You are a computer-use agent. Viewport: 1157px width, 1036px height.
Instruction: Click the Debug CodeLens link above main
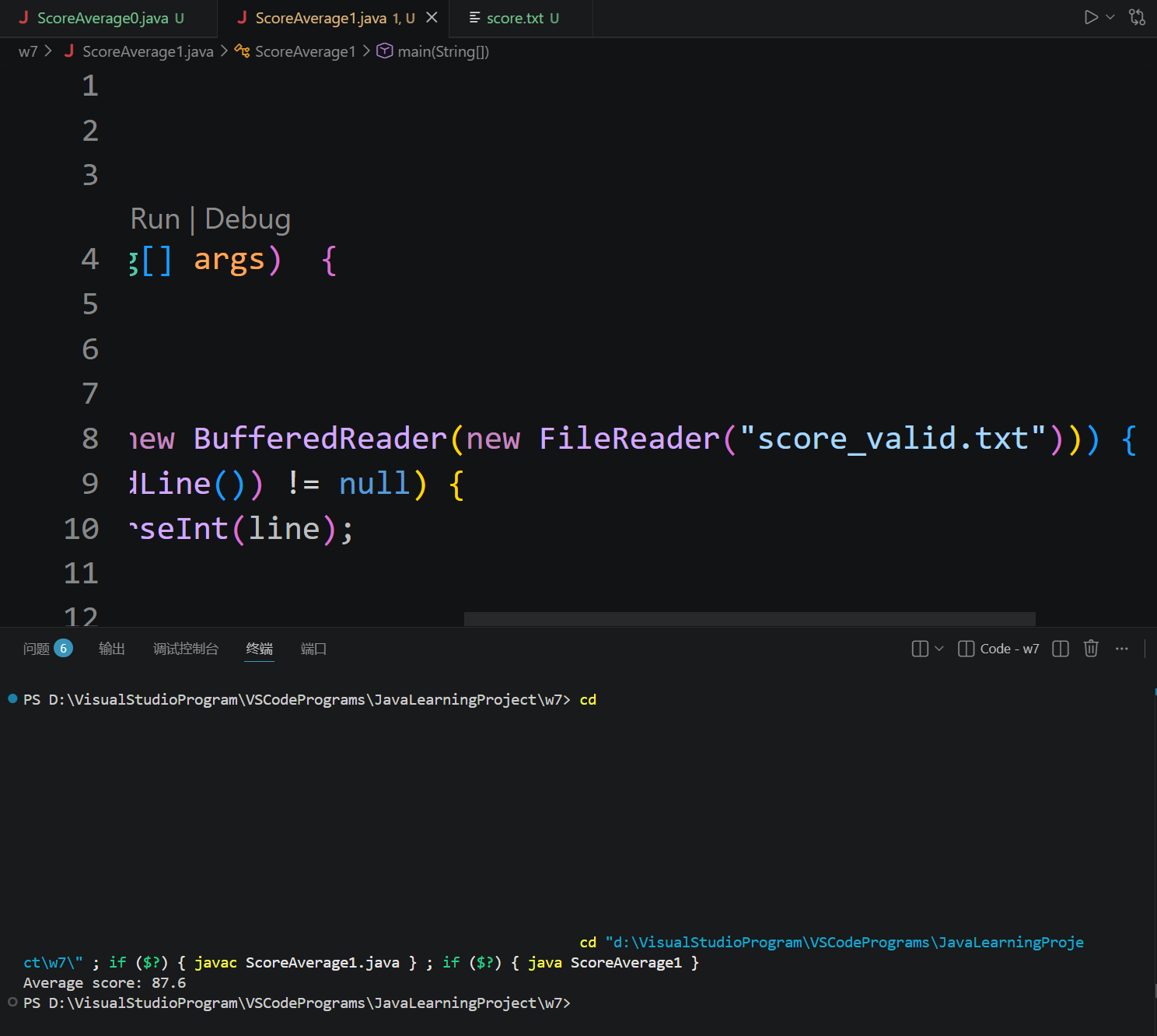[x=247, y=219]
